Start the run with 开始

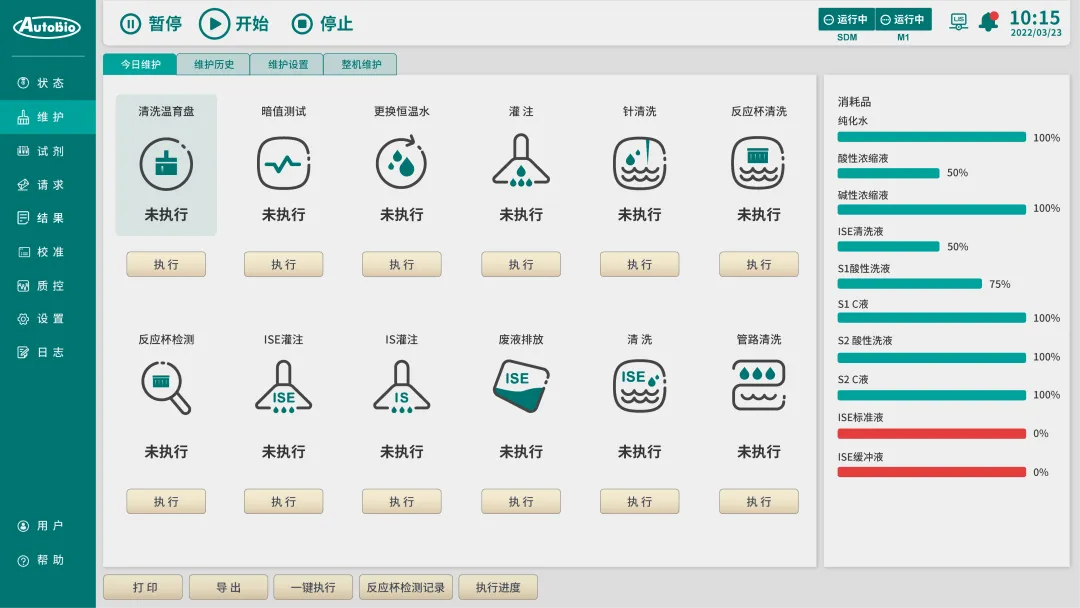[x=234, y=24]
